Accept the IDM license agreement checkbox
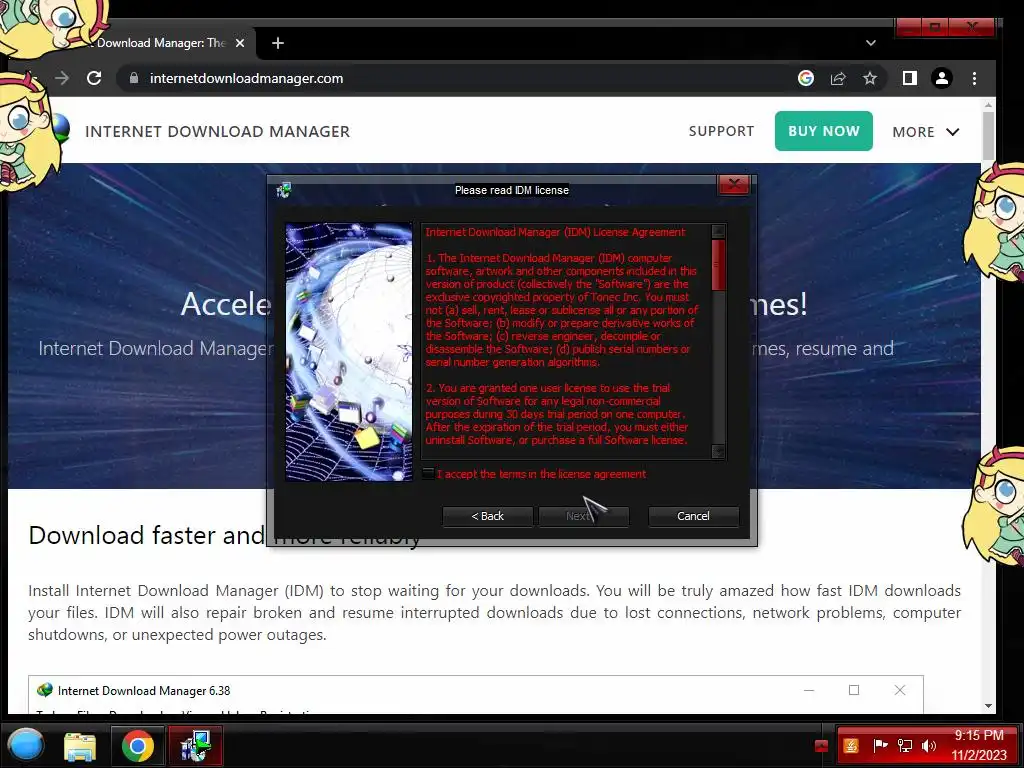The width and height of the screenshot is (1024, 768). coord(428,473)
